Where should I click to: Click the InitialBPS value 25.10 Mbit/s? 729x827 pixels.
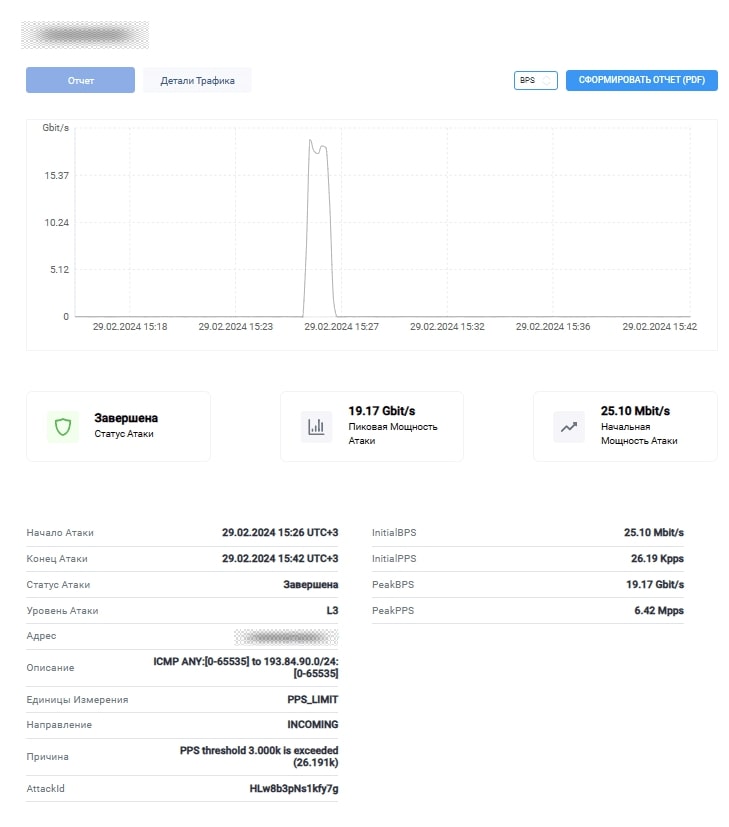[654, 532]
